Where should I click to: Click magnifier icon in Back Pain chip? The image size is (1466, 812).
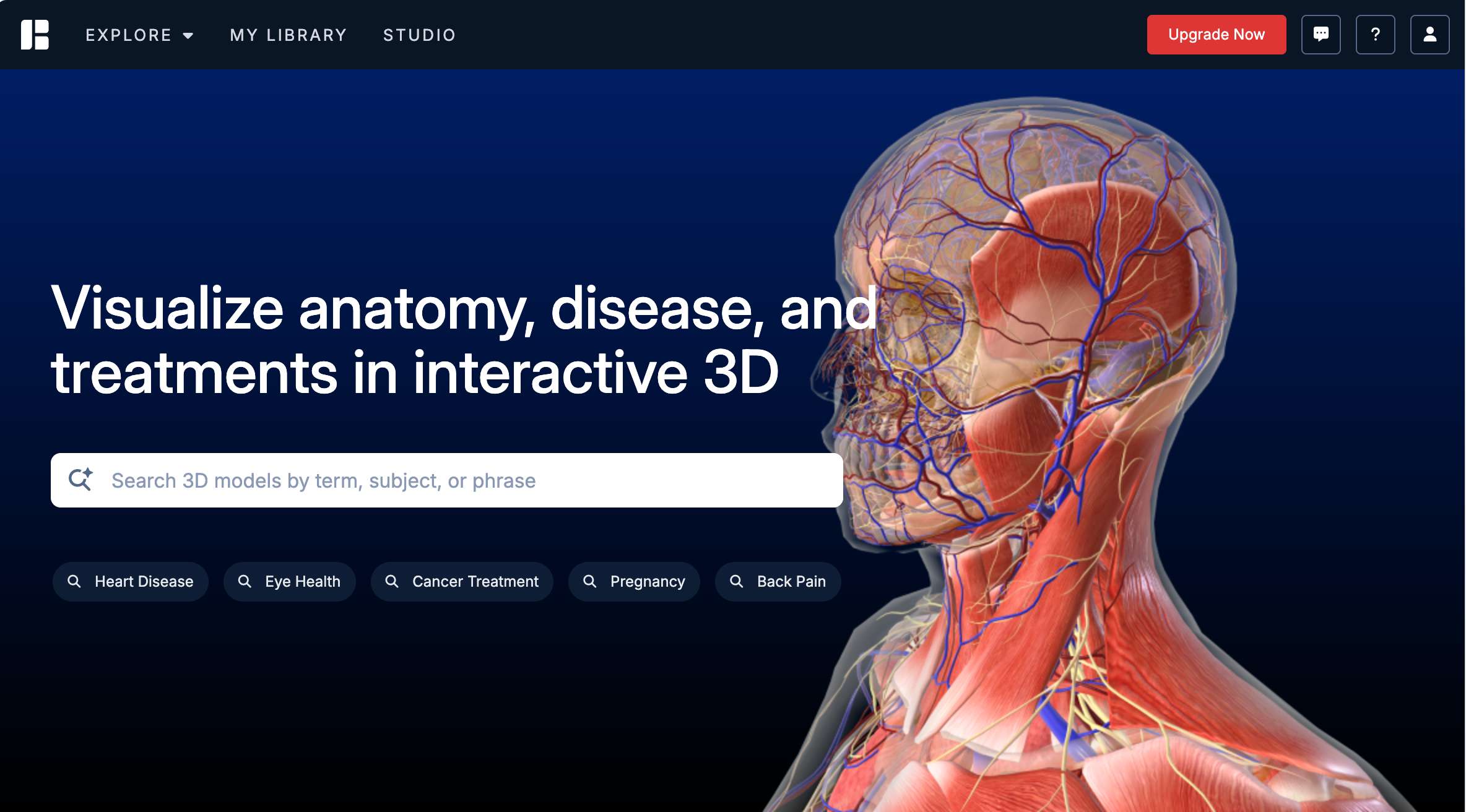tap(737, 581)
